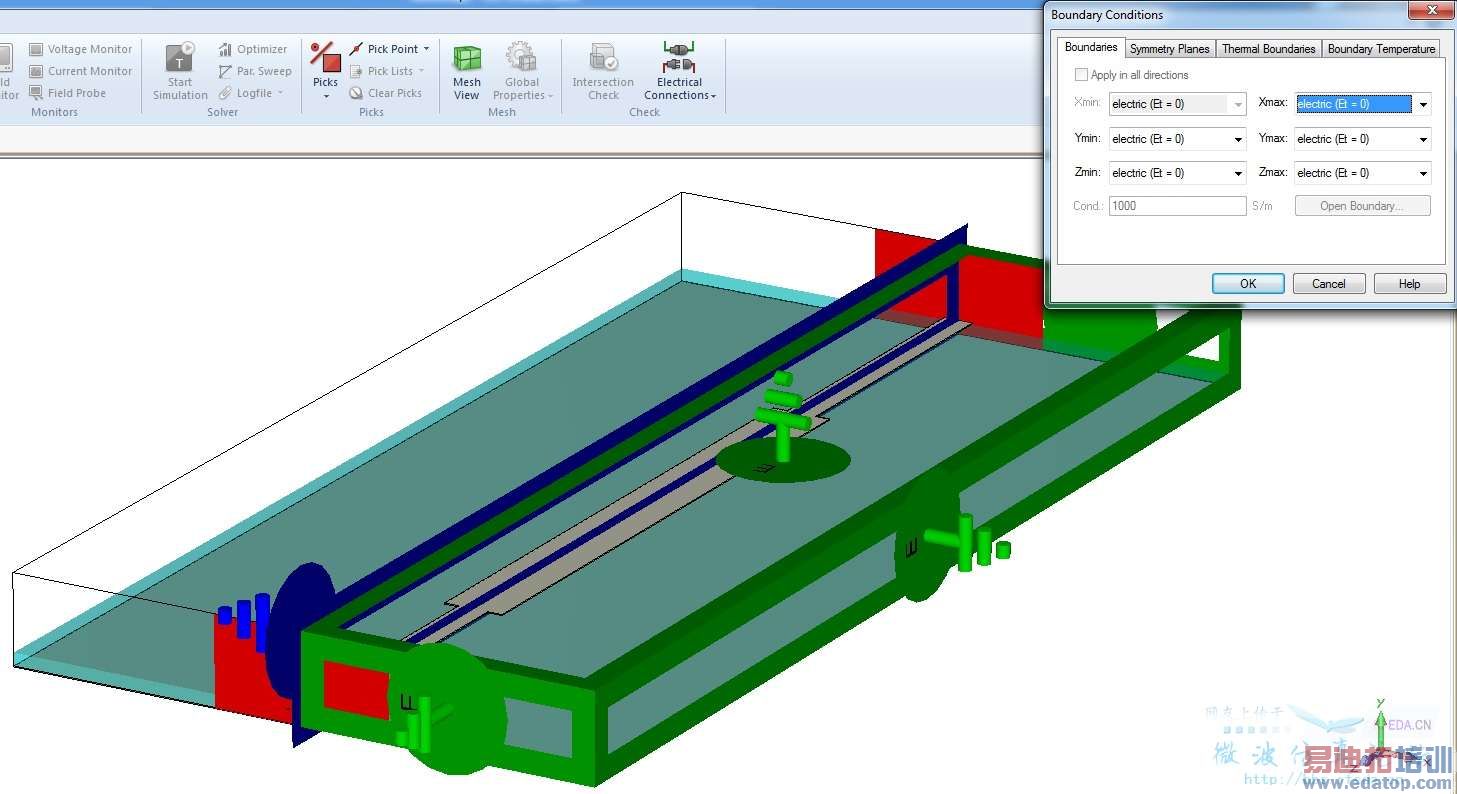Open the Ymin boundary type dropdown
The image size is (1457, 794).
[1177, 139]
